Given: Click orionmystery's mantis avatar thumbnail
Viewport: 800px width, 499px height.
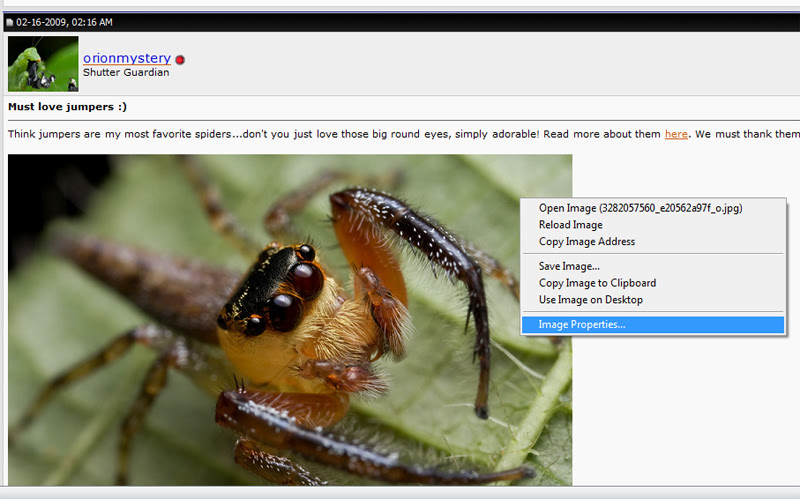Looking at the screenshot, I should [x=43, y=64].
